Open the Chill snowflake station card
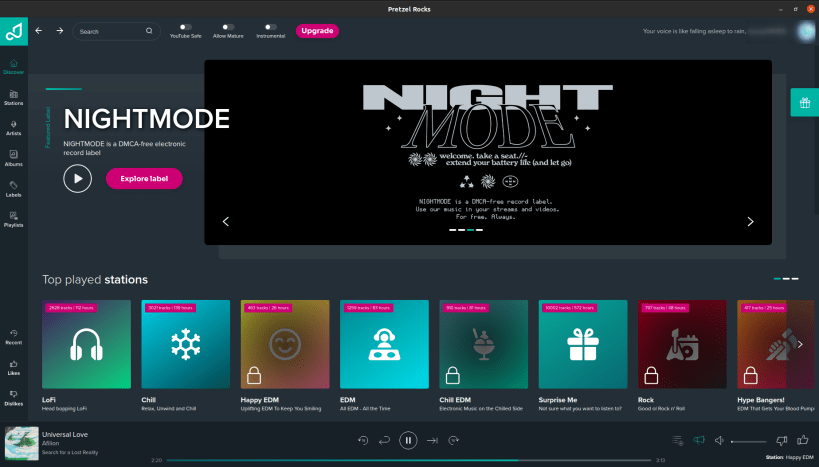819x467 pixels. (185, 344)
